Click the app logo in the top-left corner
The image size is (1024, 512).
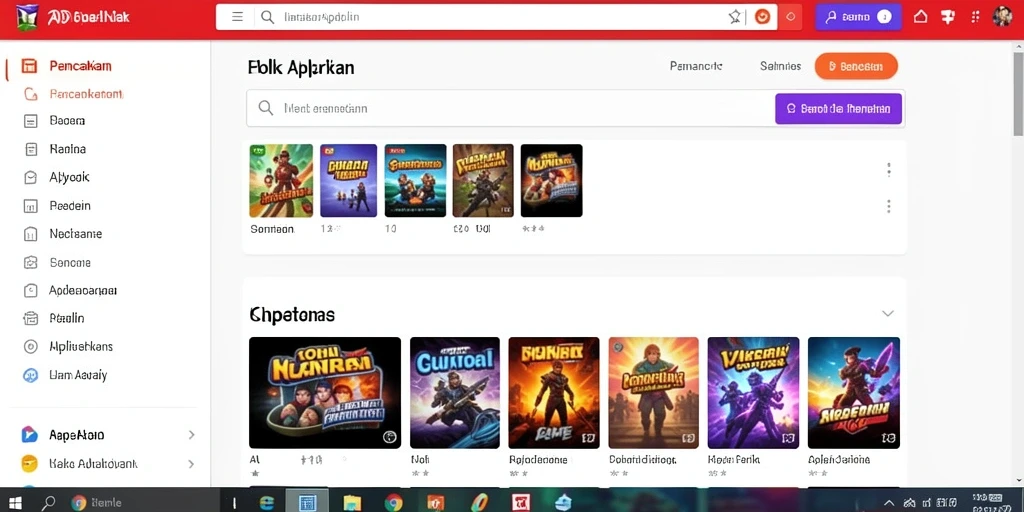pyautogui.click(x=26, y=17)
